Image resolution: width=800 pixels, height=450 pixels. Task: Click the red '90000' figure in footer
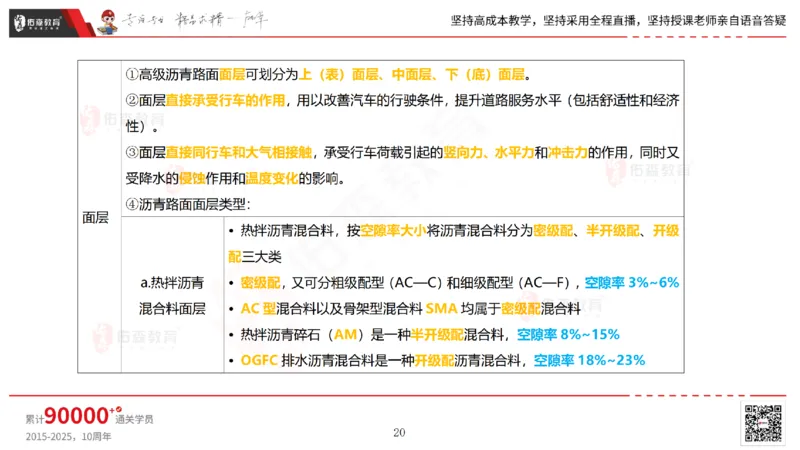tap(77, 416)
